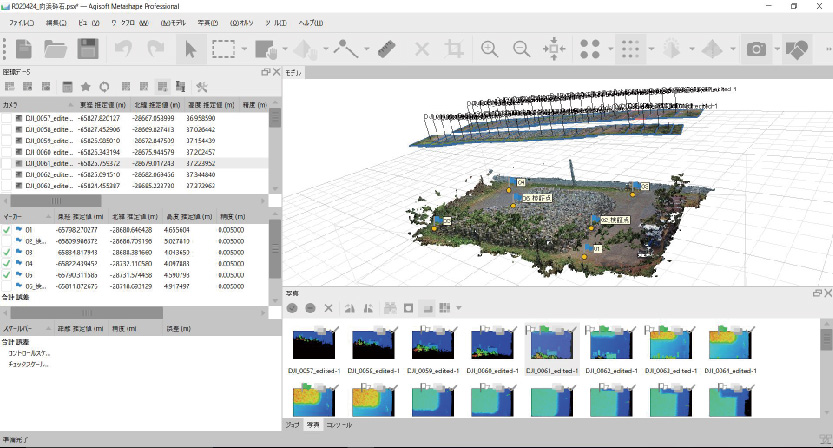This screenshot has width=833, height=448.
Task: Select the Move Object tool
Action: [305, 49]
